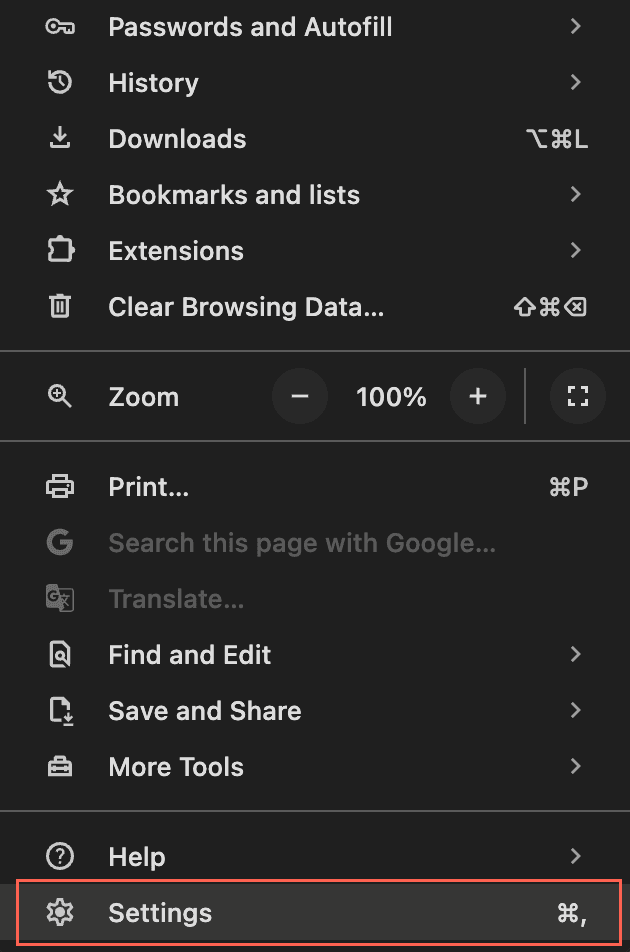Click the trash icon for Clear Browsing Data
This screenshot has height=952, width=630.
pos(60,306)
